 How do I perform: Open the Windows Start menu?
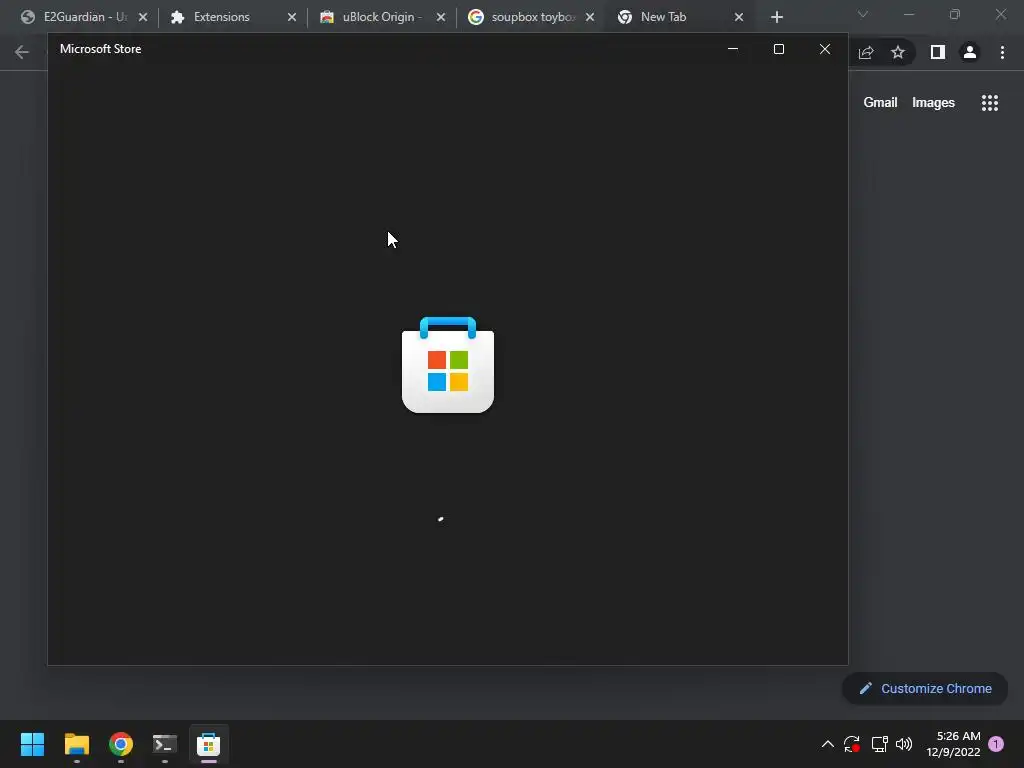33,744
